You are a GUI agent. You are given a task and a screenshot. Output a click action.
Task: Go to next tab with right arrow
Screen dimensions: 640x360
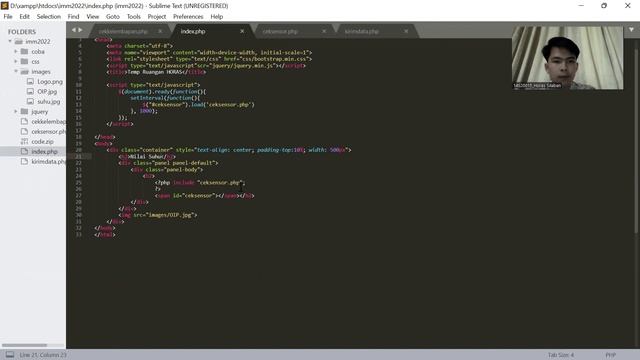(80, 30)
